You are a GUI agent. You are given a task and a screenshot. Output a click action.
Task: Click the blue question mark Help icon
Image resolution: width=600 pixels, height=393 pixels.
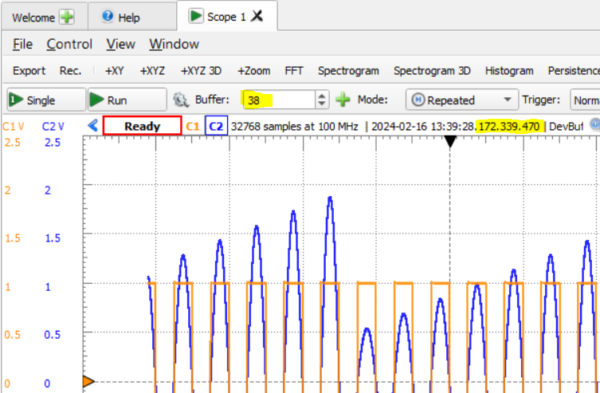point(108,16)
